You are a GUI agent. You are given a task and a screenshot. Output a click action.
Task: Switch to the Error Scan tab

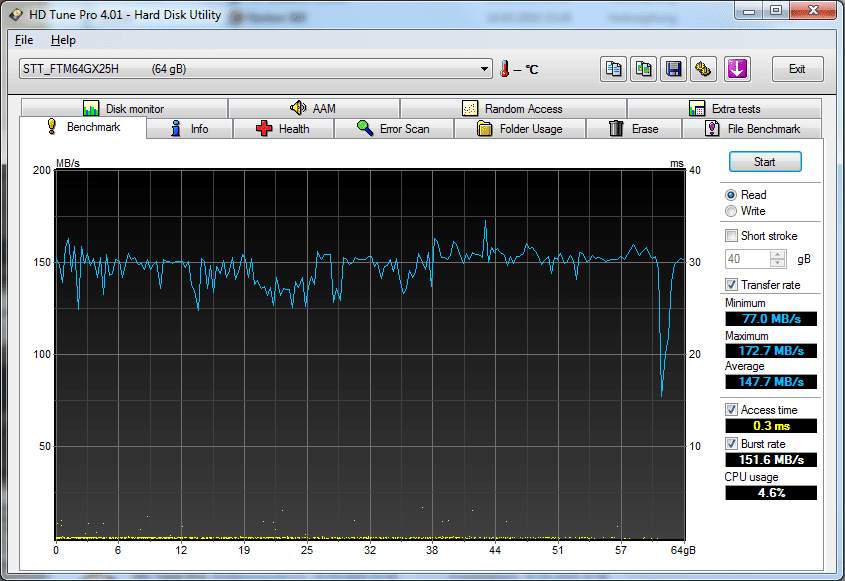(394, 129)
